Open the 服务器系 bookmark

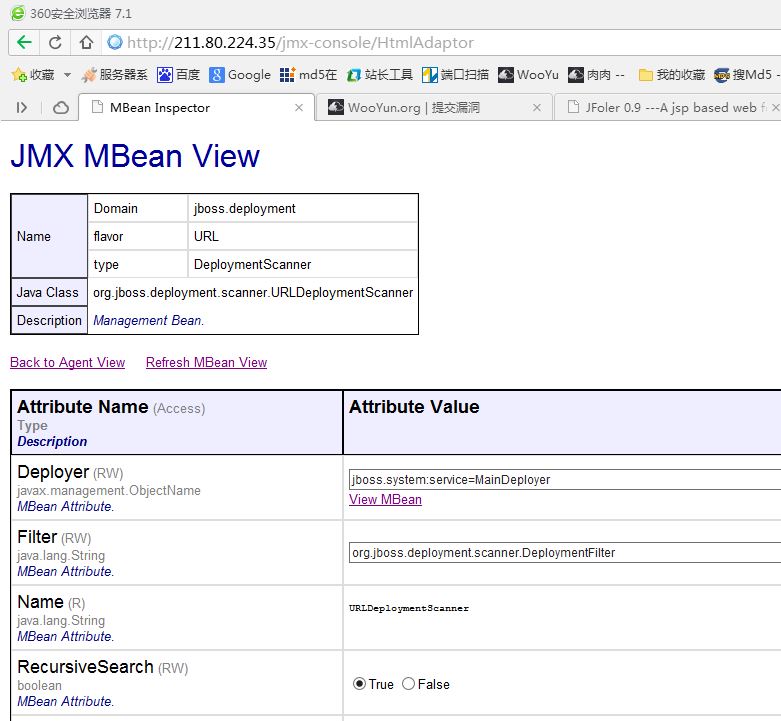(x=115, y=75)
